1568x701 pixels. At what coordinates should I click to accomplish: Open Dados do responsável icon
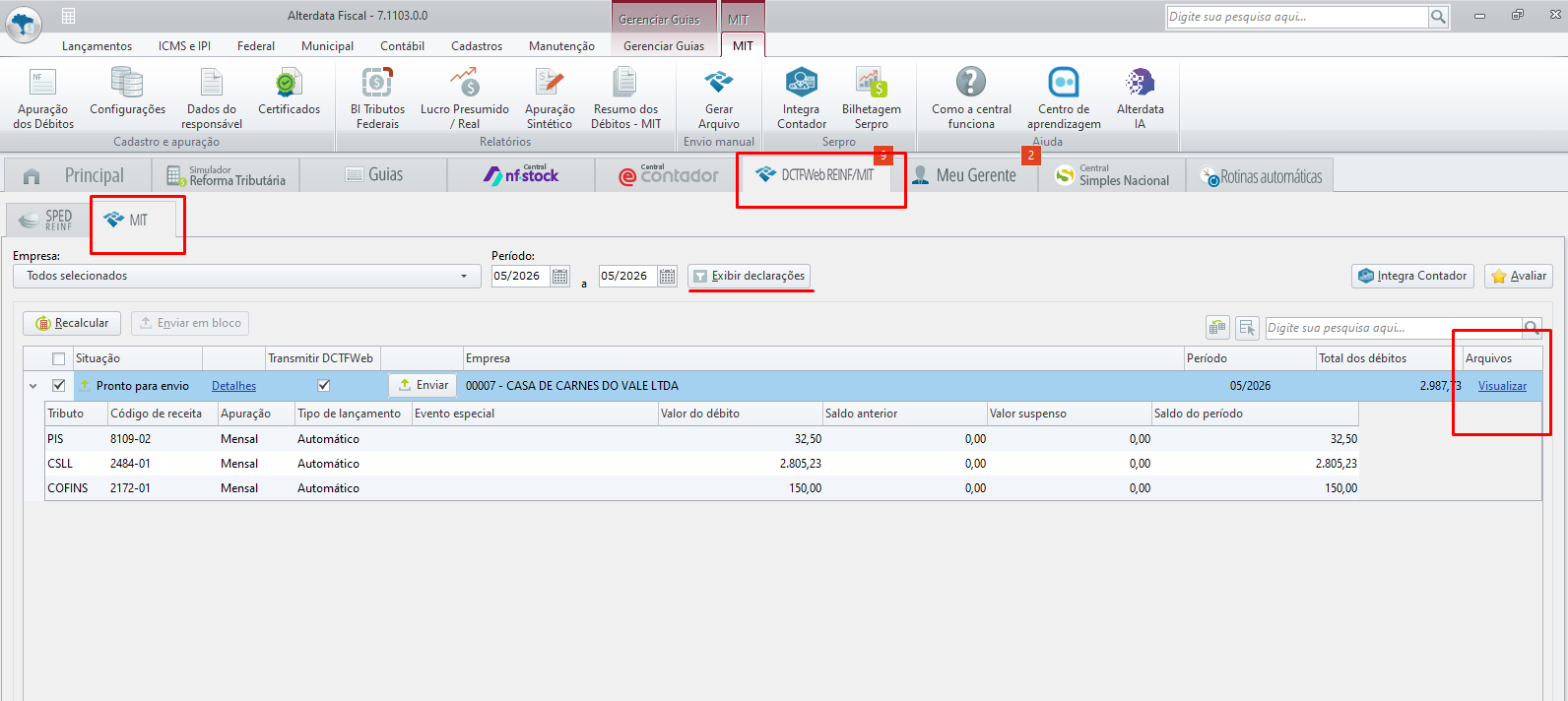tap(212, 97)
